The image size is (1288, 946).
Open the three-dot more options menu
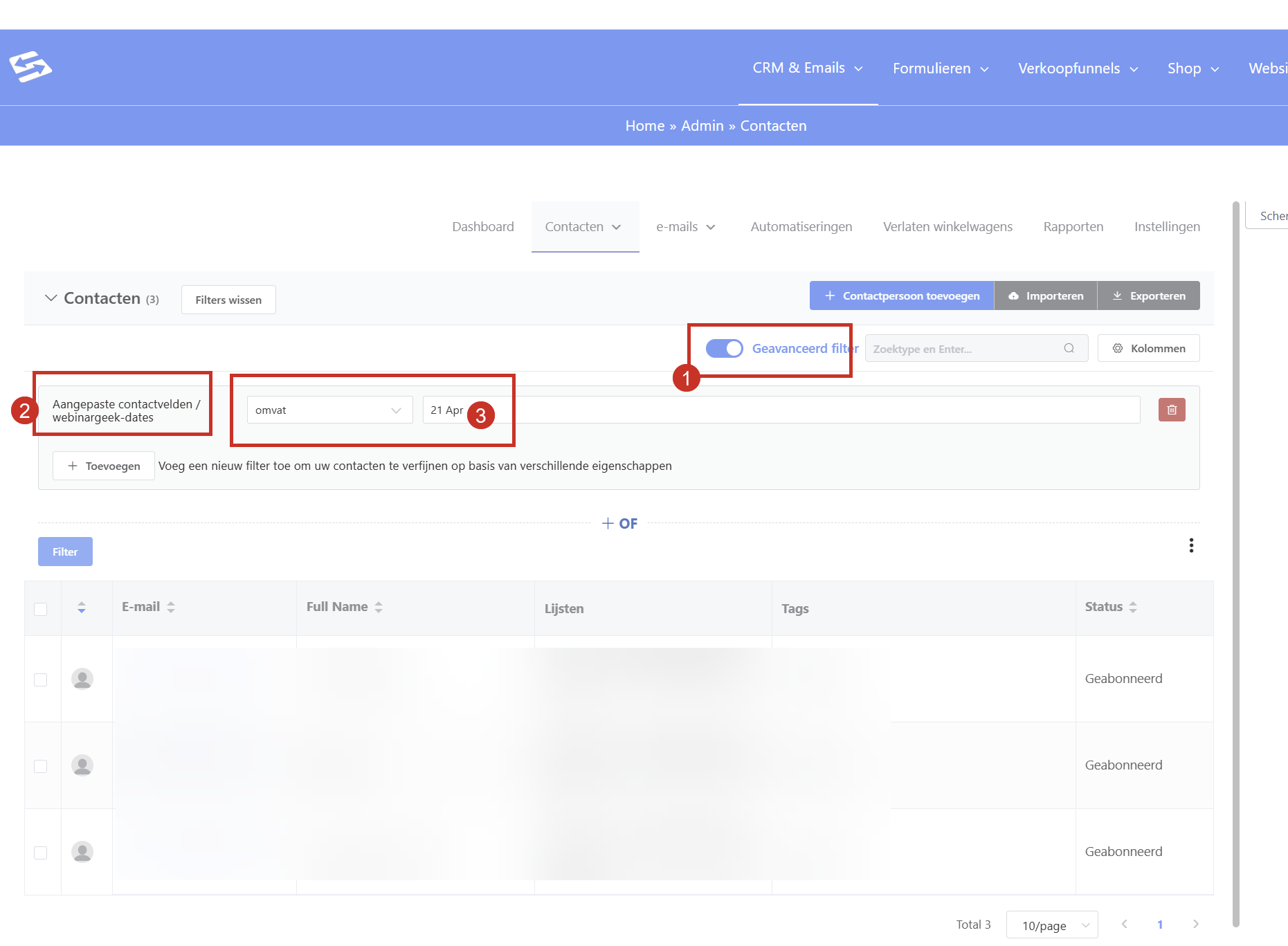(x=1191, y=545)
